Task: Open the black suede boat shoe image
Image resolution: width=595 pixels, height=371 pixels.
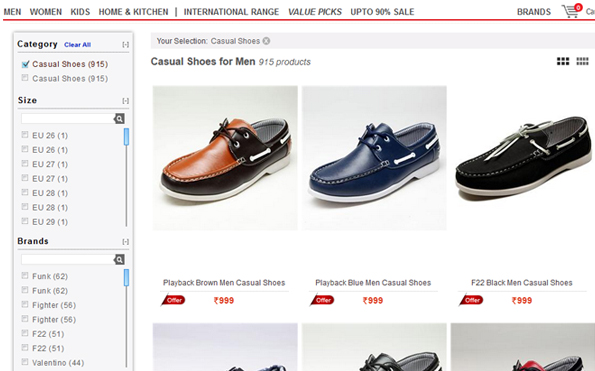Action: [523, 158]
